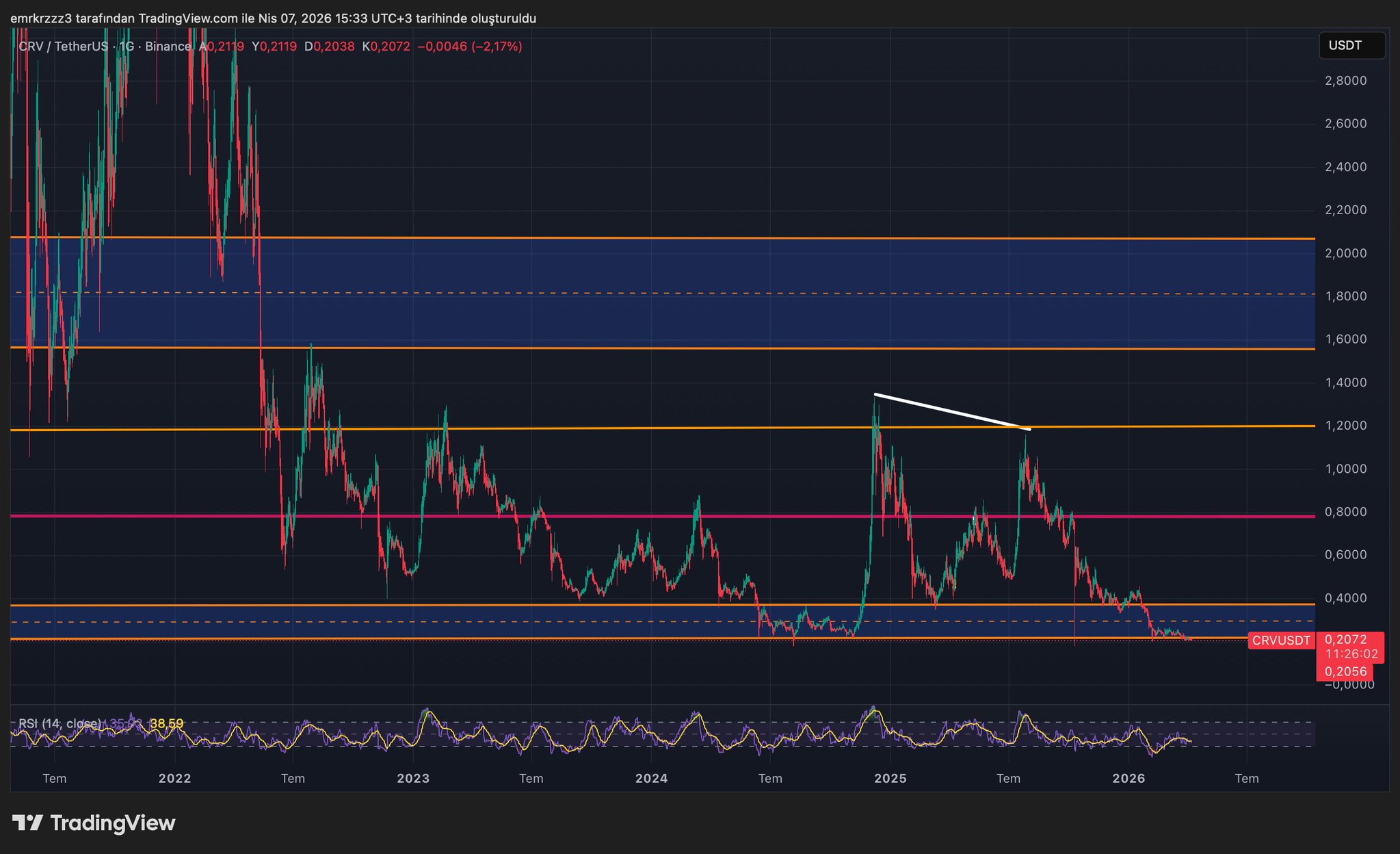Click the TradingView logo icon

[x=28, y=823]
